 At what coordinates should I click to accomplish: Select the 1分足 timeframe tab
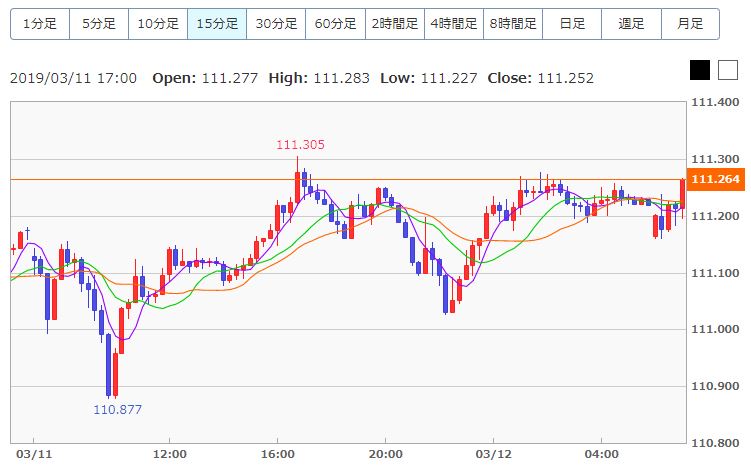pos(40,23)
